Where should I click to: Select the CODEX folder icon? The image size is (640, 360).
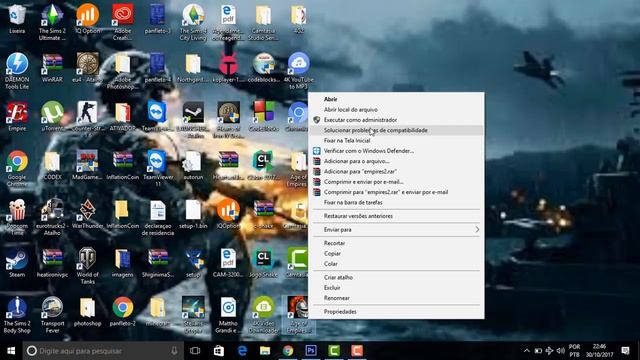click(x=52, y=165)
